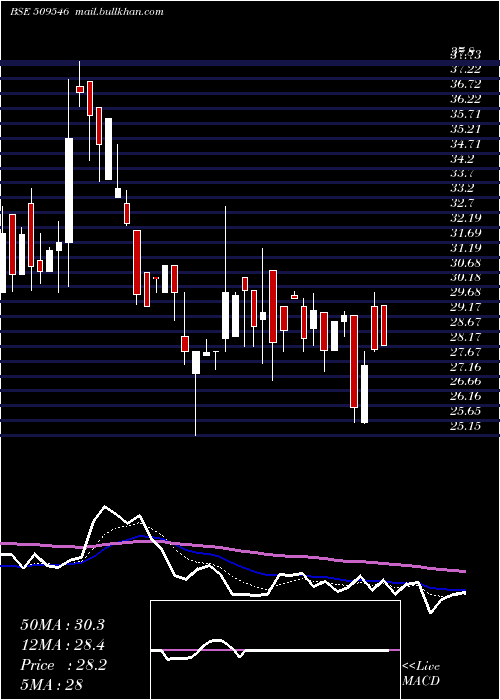500x700 pixels.
Task: Select the 35.21 axis value
Action: [466, 129]
